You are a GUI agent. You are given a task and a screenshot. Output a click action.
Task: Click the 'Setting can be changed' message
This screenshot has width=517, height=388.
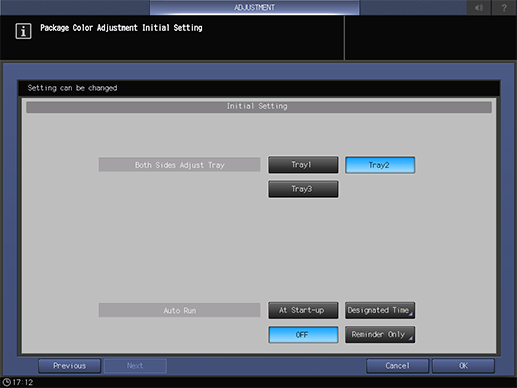click(x=72, y=88)
